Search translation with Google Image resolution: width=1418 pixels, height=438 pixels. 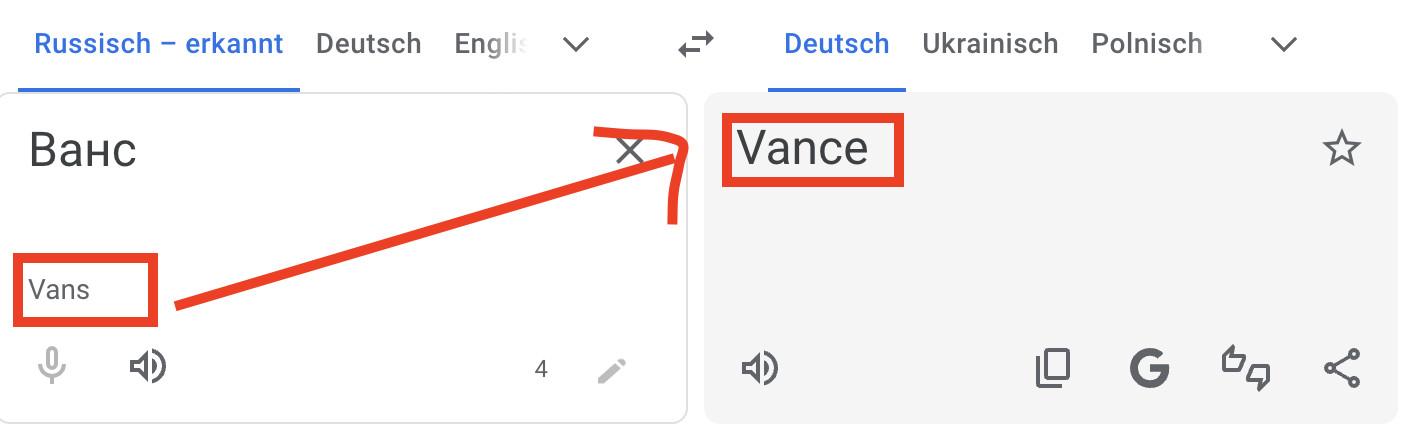click(1149, 369)
